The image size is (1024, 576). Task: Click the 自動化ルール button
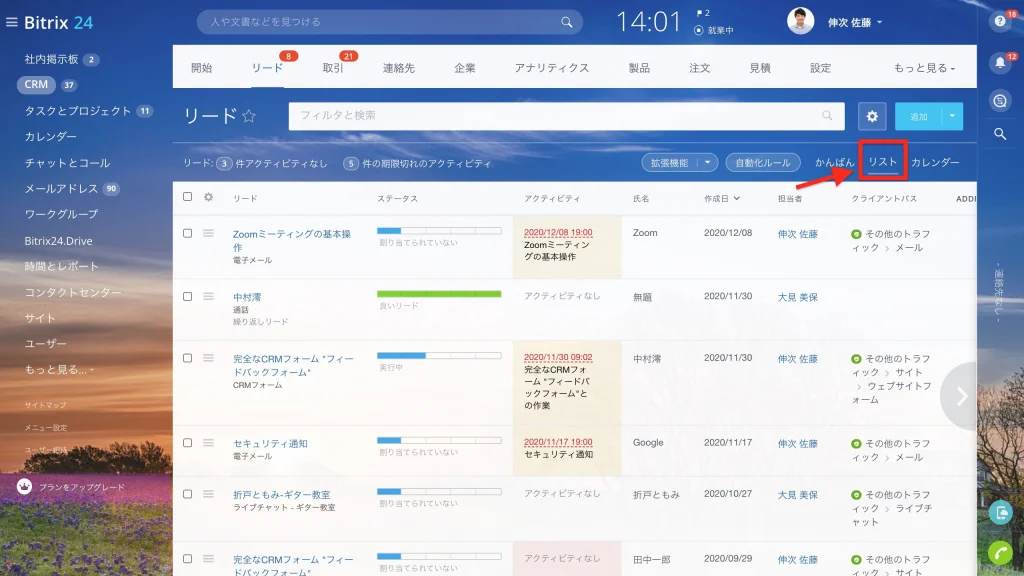click(x=763, y=163)
